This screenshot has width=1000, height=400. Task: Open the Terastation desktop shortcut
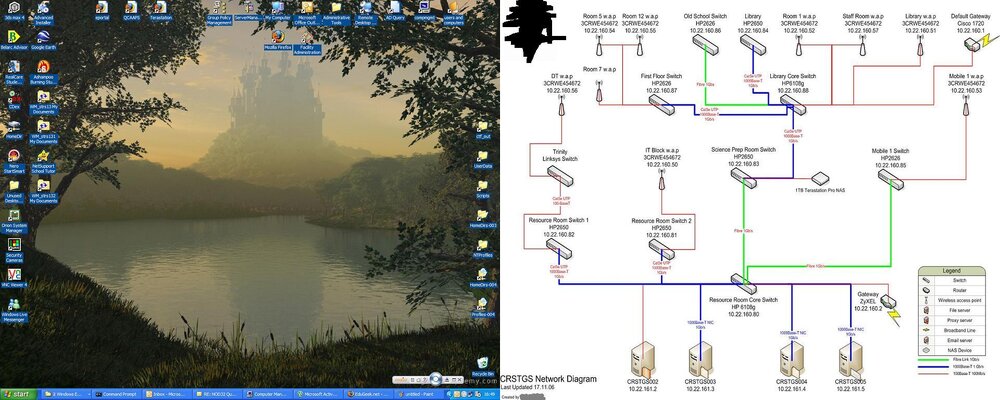pyautogui.click(x=161, y=11)
